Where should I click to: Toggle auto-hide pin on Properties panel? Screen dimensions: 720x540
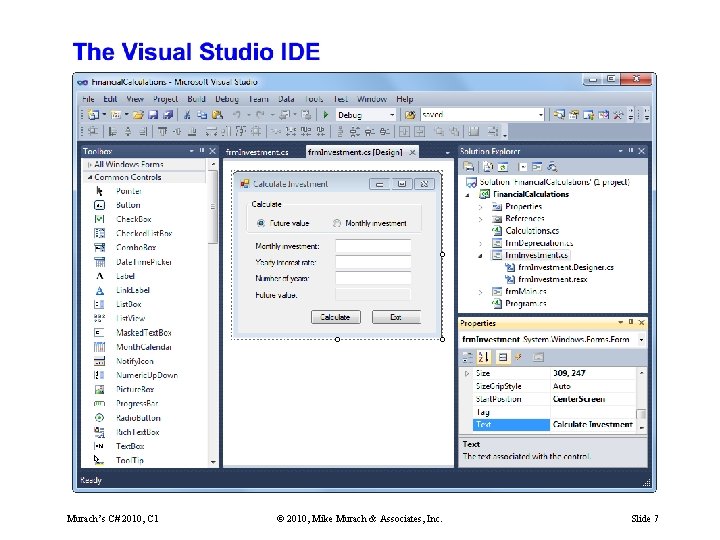coord(631,323)
